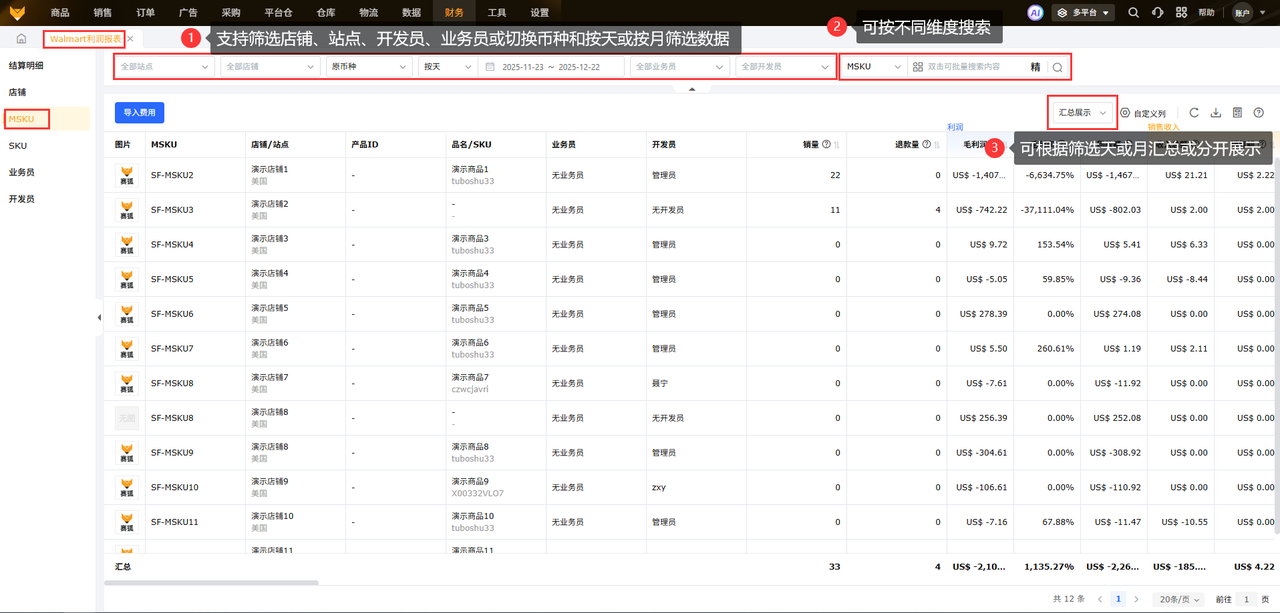Viewport: 1280px width, 613px height.
Task: Go to the previous page arrow in pagination
Action: (x=1101, y=598)
